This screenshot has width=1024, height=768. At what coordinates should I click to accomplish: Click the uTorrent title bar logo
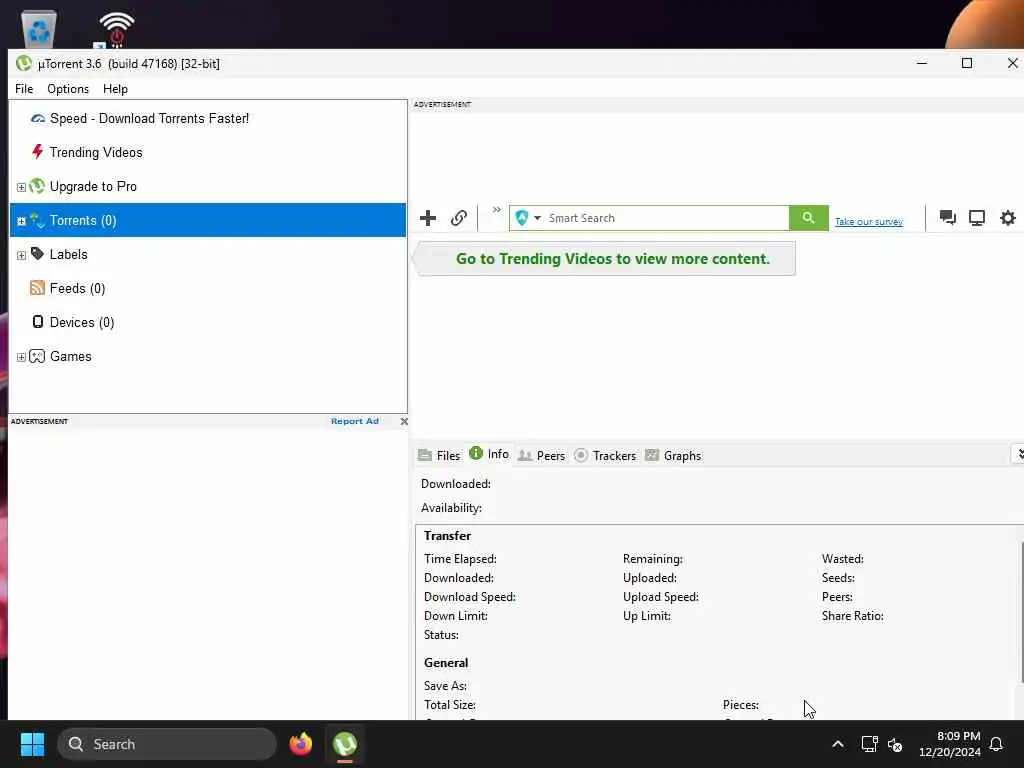pos(24,63)
